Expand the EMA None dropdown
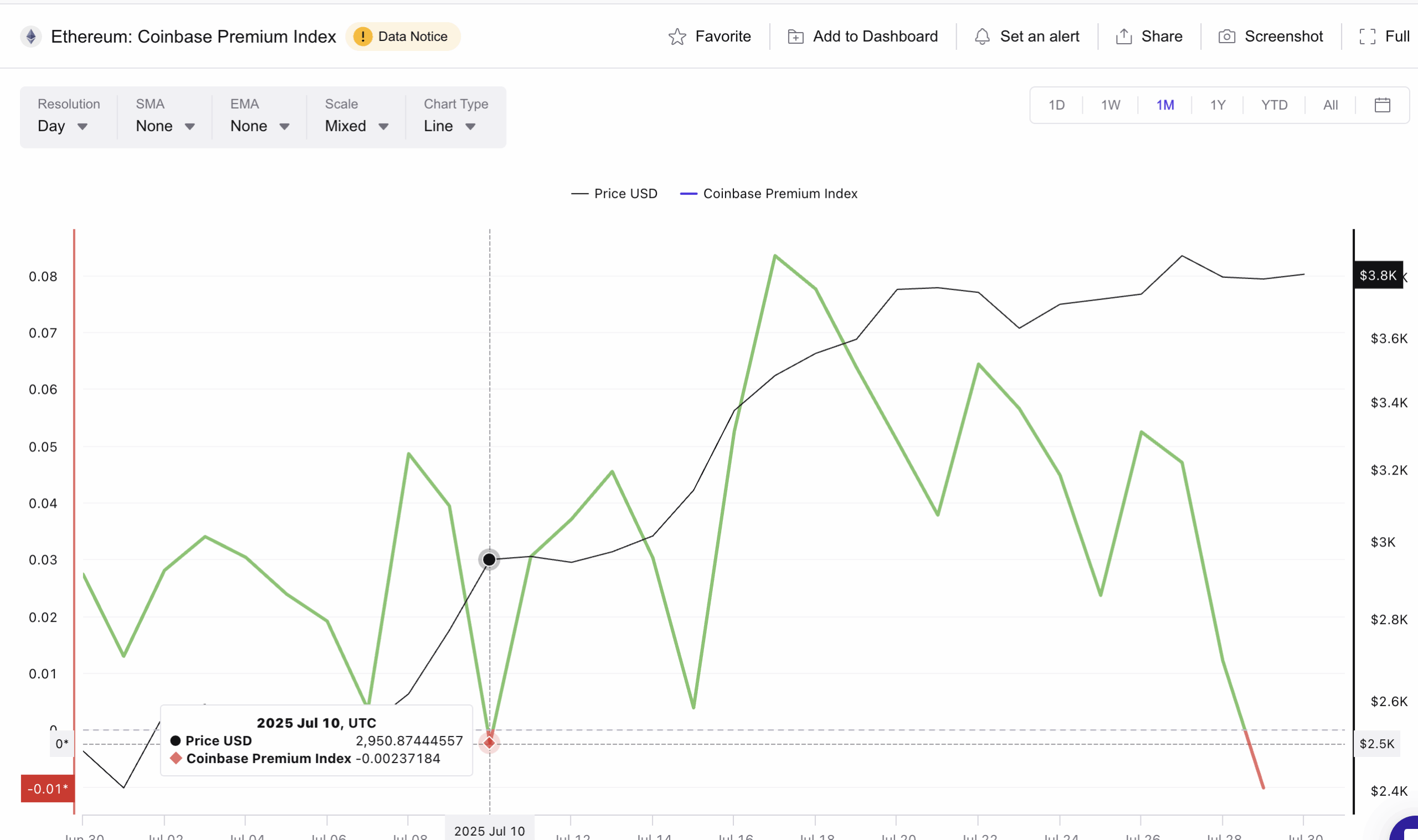Image resolution: width=1418 pixels, height=840 pixels. pos(259,126)
